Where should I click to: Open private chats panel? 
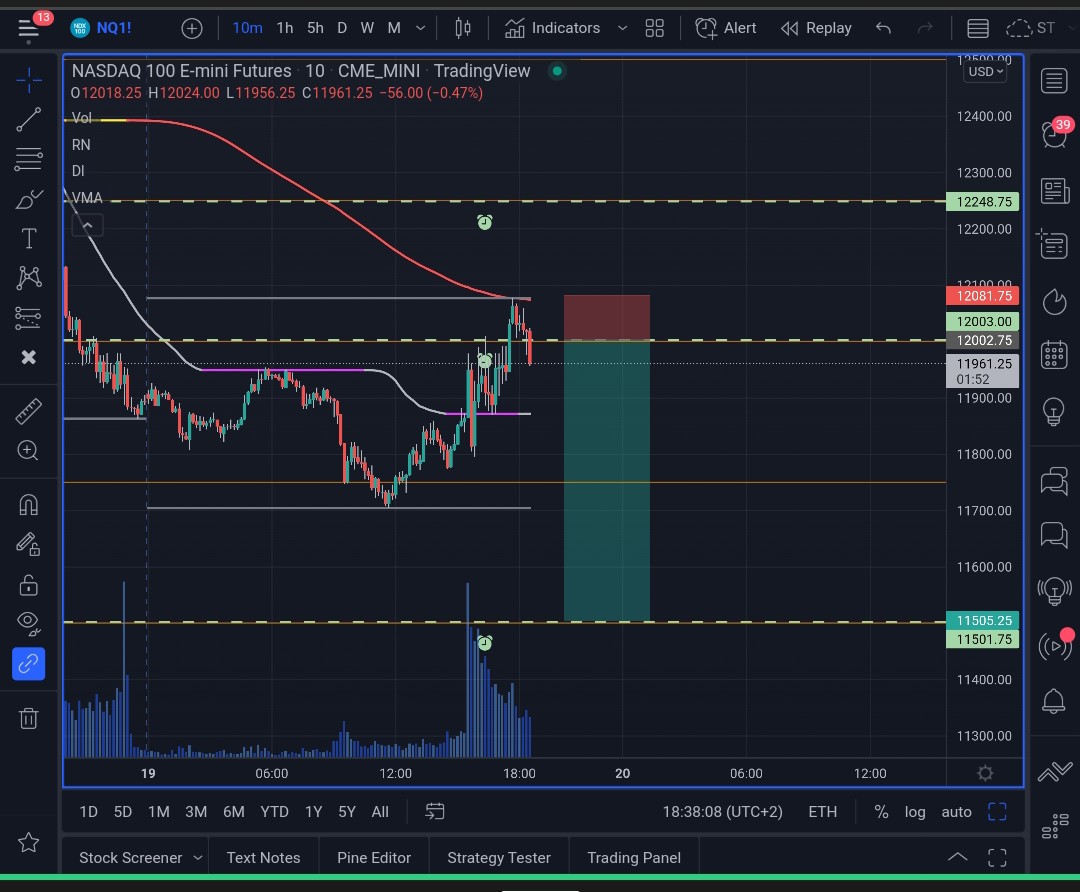1054,535
